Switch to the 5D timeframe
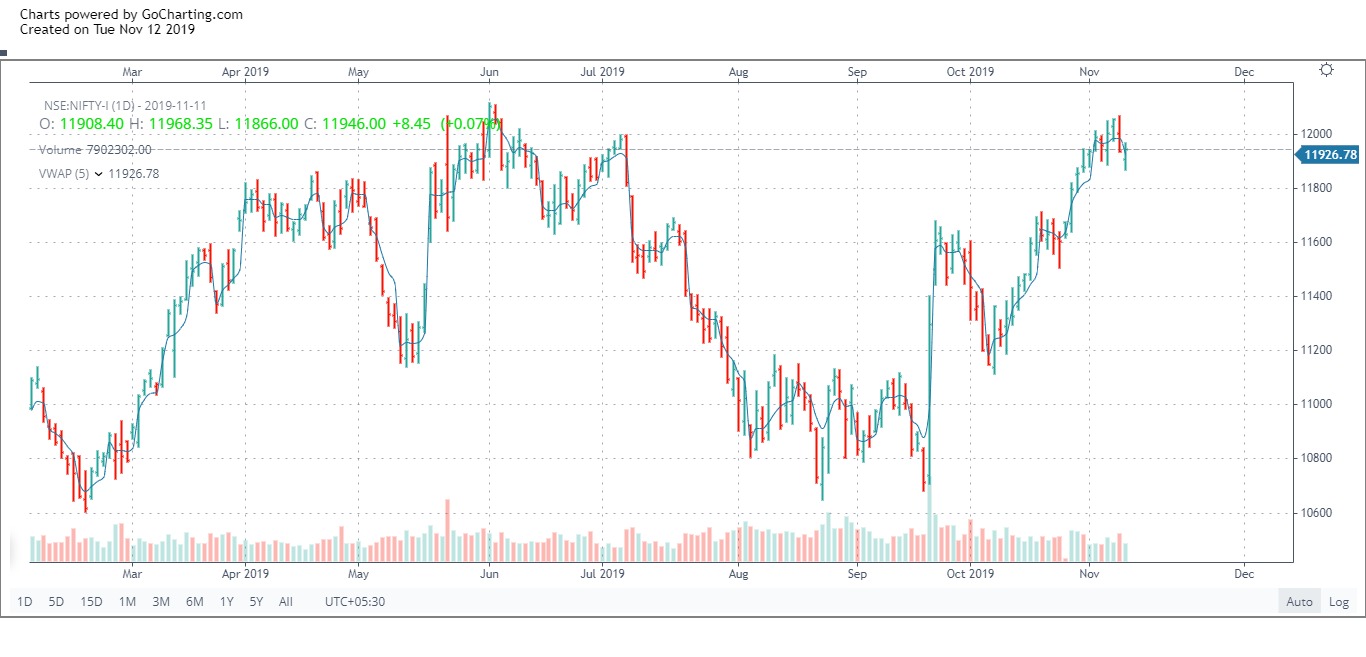1366x657 pixels. point(55,601)
